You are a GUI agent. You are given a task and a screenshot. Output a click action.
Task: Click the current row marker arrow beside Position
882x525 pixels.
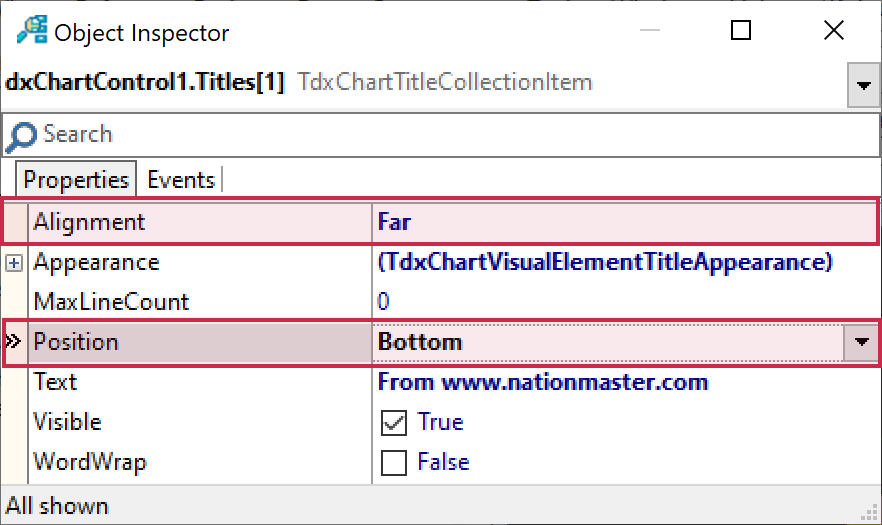coord(14,342)
